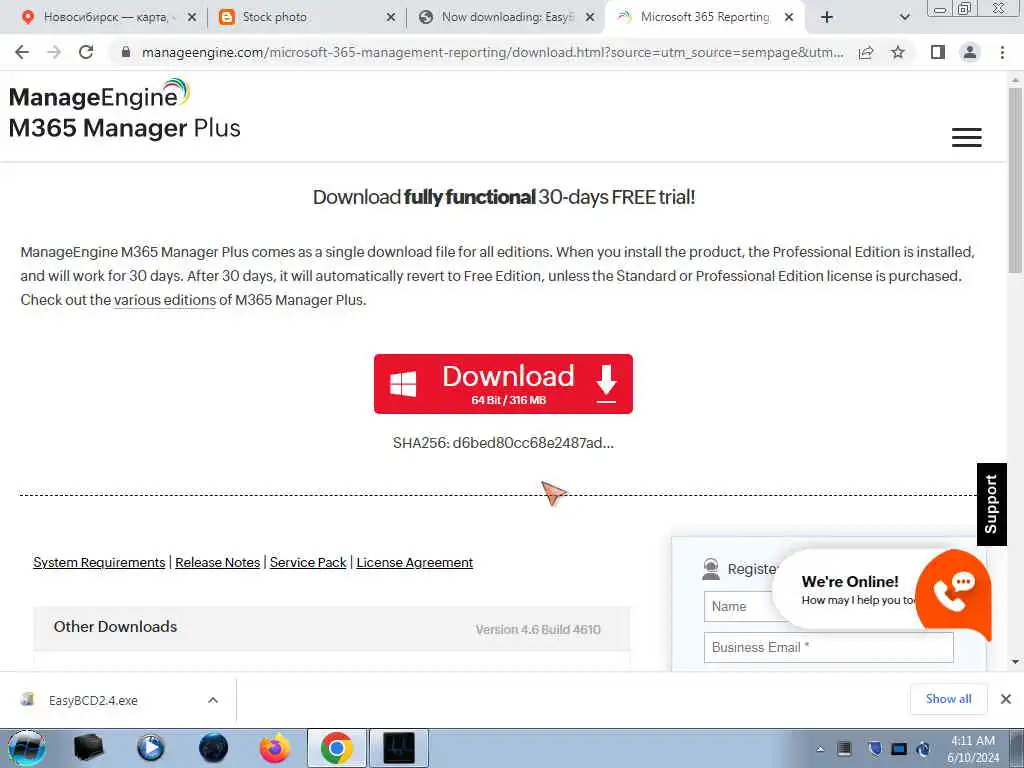Click the security shield tray icon

pyautogui.click(x=874, y=749)
